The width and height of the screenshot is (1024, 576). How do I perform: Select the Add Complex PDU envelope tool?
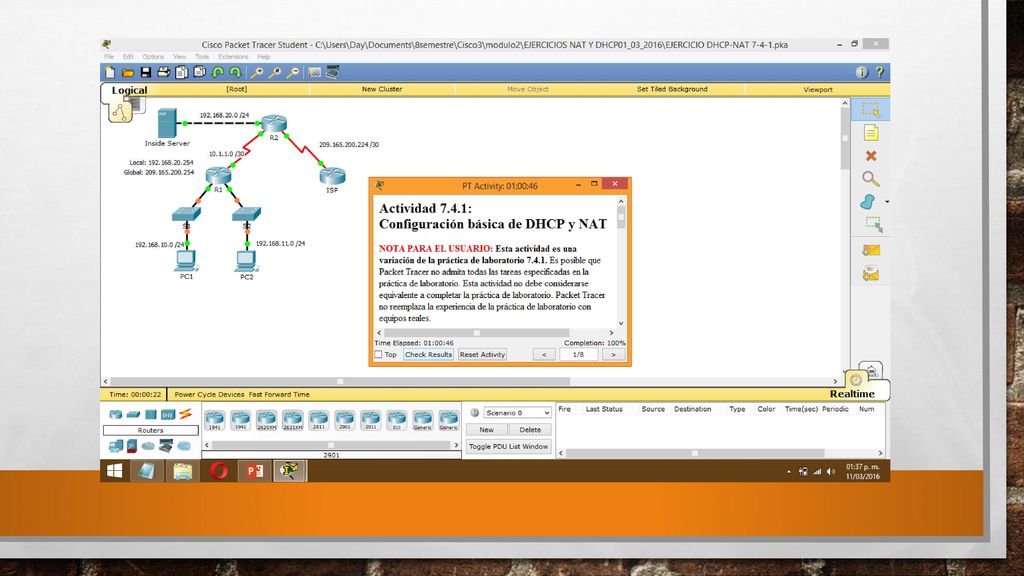pos(871,274)
